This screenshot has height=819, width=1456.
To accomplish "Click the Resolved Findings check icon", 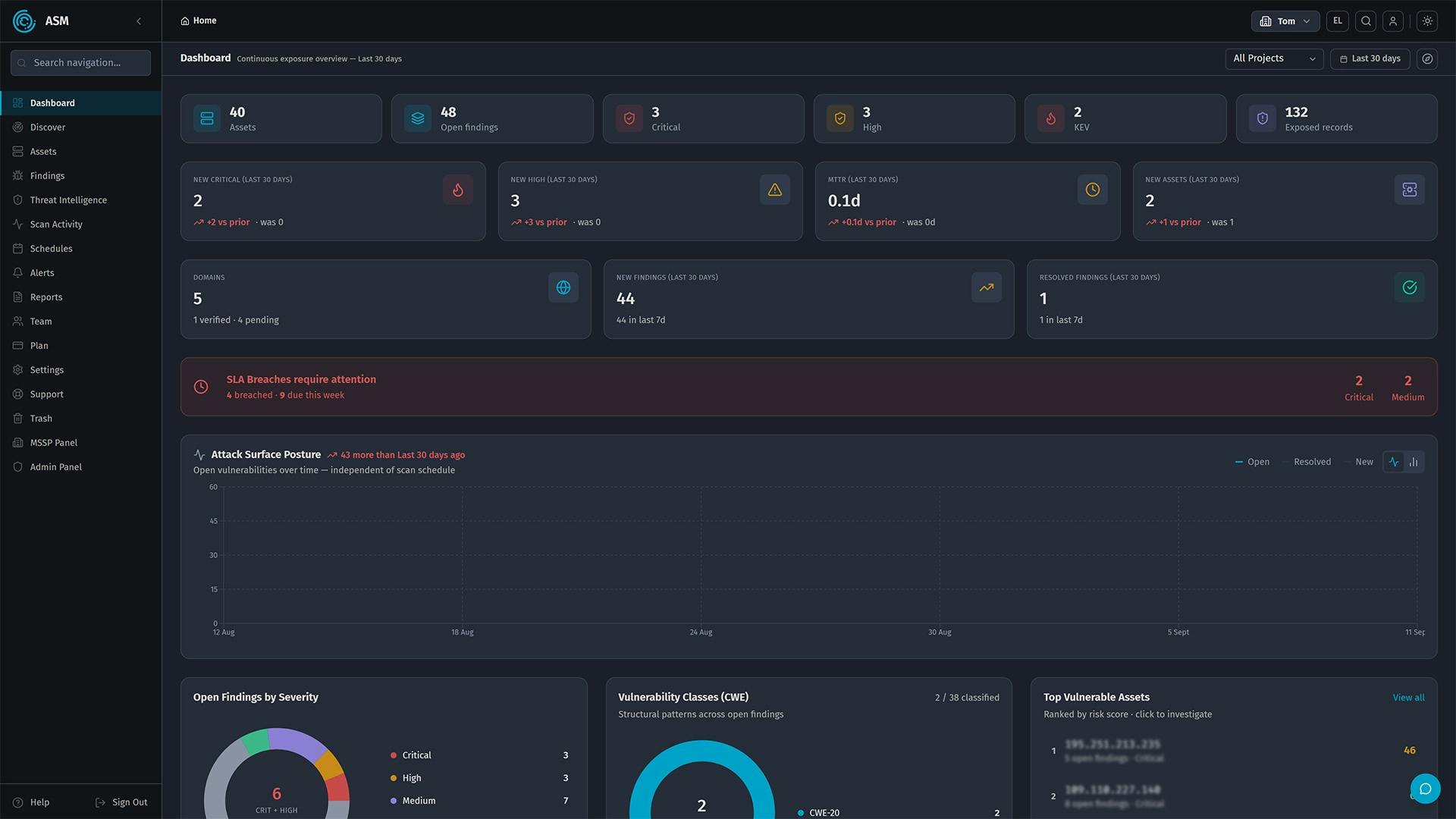I will (1410, 287).
